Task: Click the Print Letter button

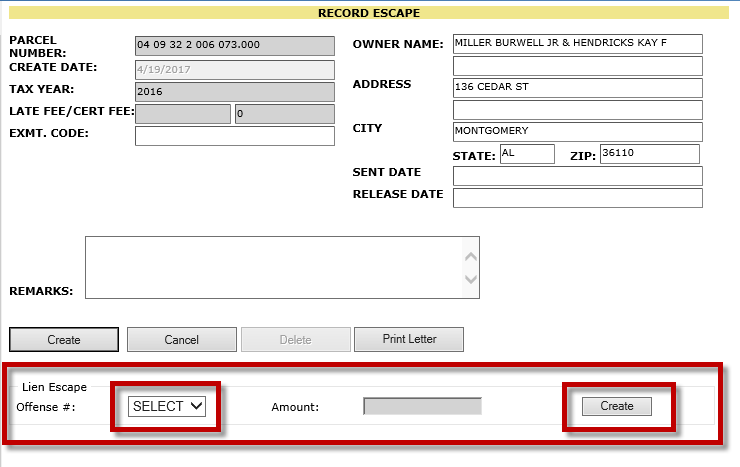Action: tap(409, 339)
